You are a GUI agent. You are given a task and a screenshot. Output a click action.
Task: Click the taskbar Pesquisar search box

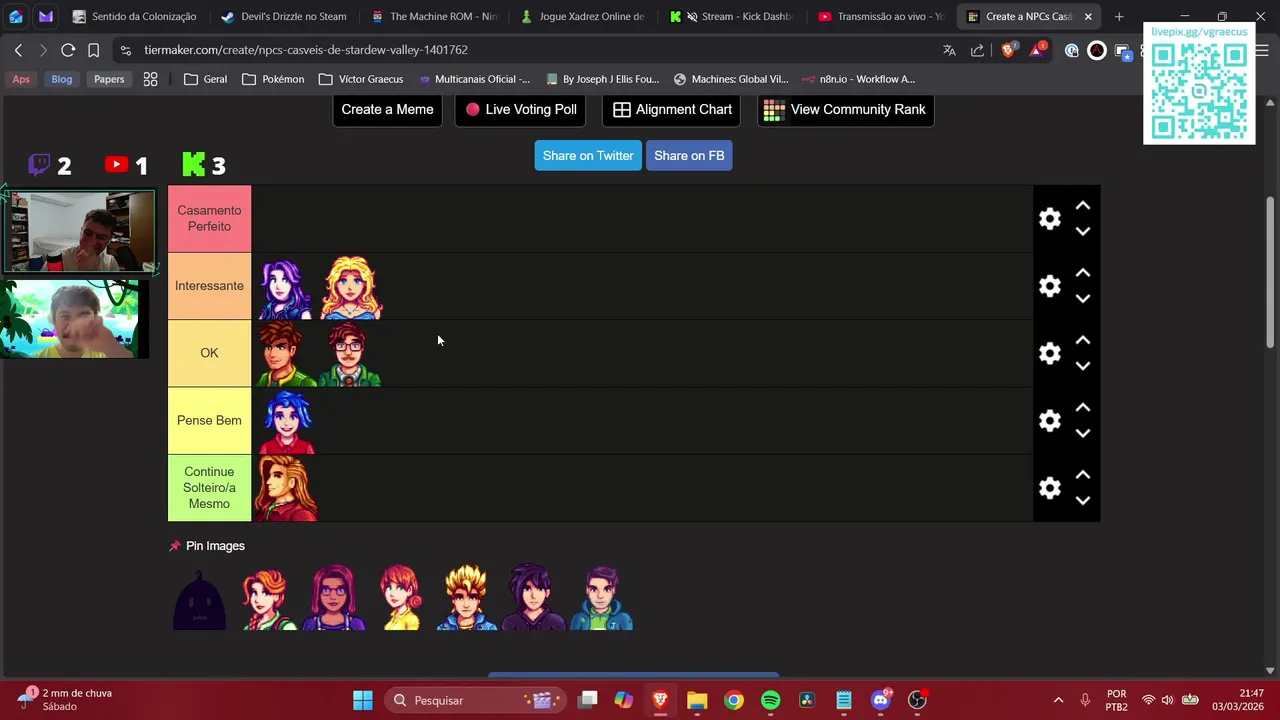pos(476,700)
